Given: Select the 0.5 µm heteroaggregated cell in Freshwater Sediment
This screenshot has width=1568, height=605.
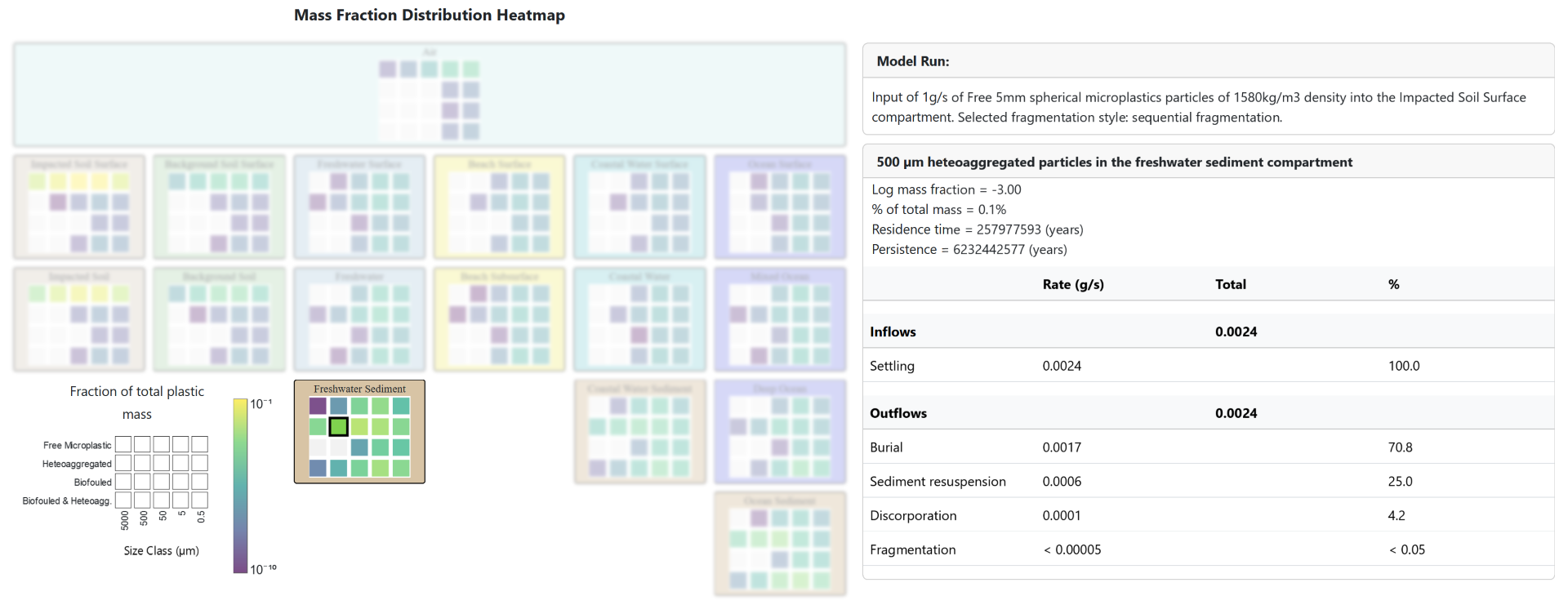Looking at the screenshot, I should point(401,426).
